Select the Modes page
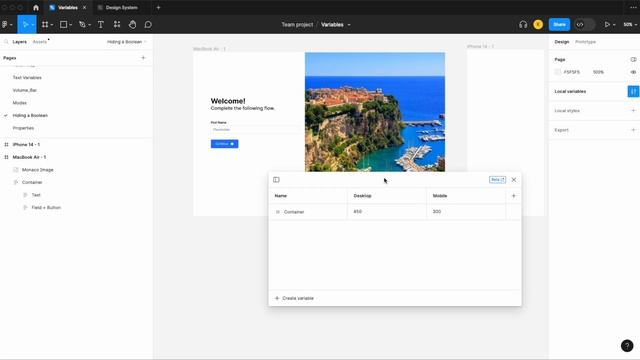640x360 pixels. point(20,103)
